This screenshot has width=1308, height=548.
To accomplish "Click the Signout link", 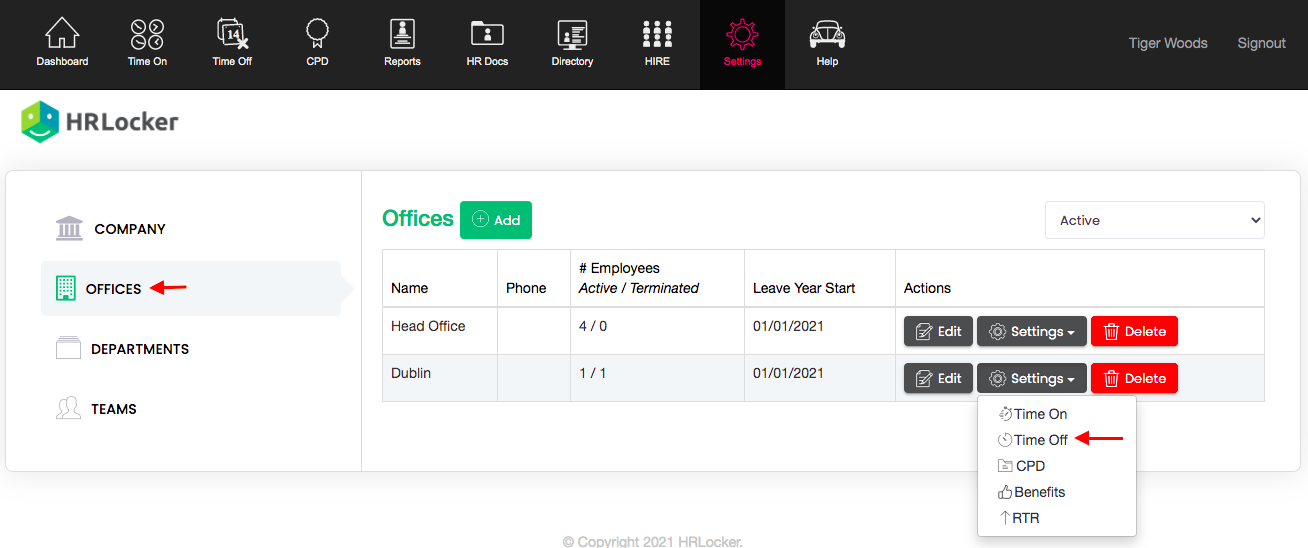I will point(1261,43).
